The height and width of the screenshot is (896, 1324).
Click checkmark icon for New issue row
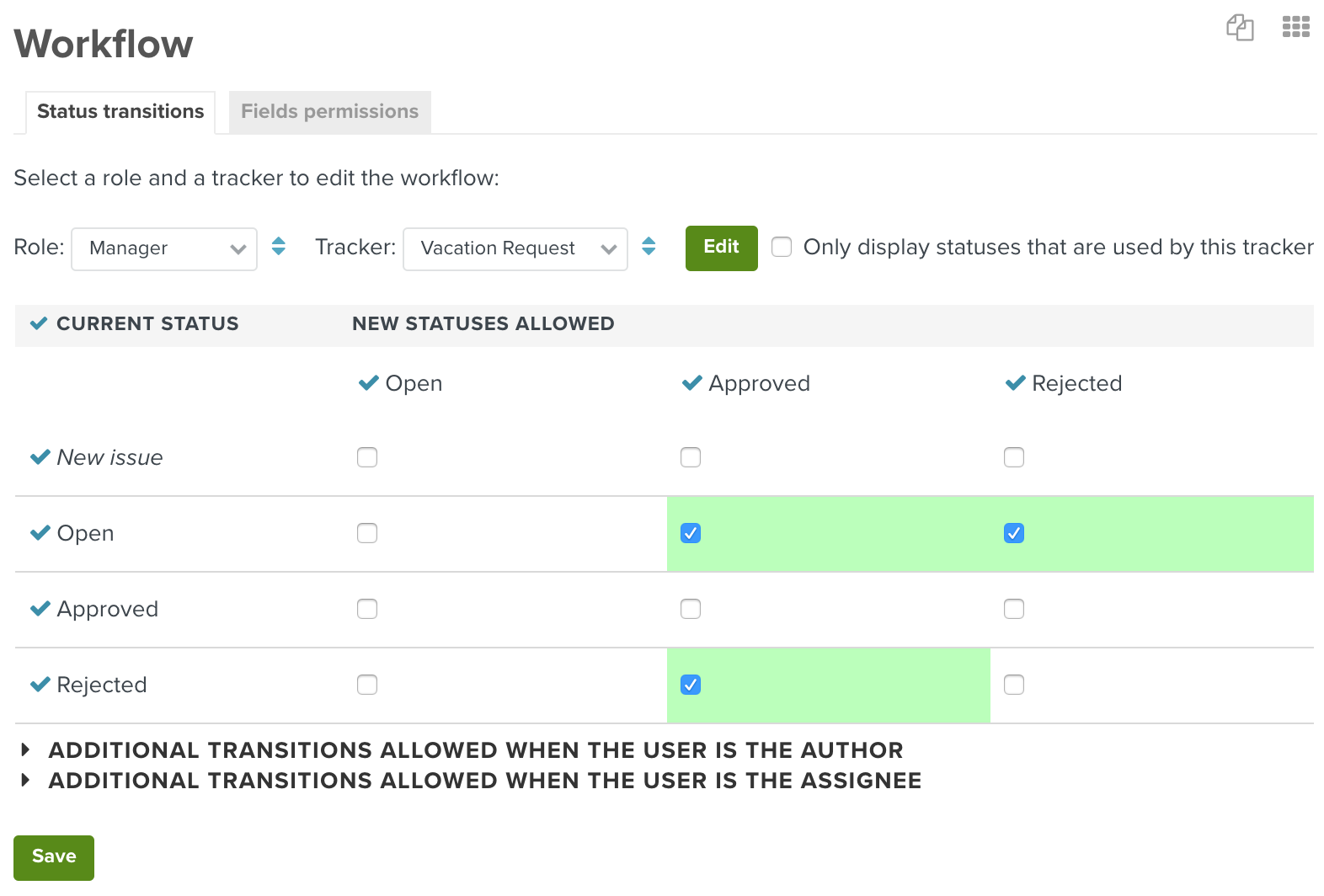[x=40, y=457]
